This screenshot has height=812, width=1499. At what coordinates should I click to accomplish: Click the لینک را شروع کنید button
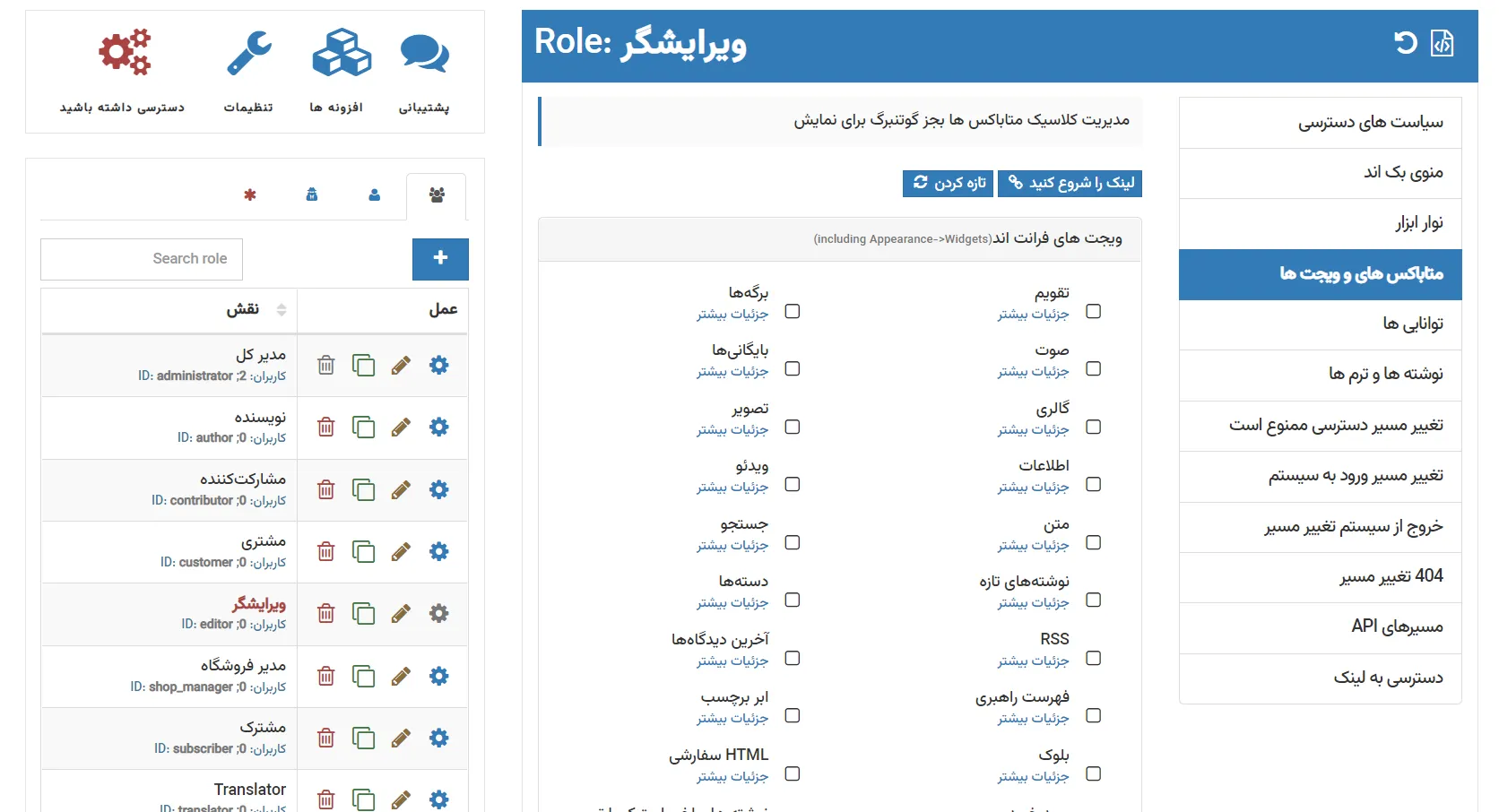[1070, 183]
